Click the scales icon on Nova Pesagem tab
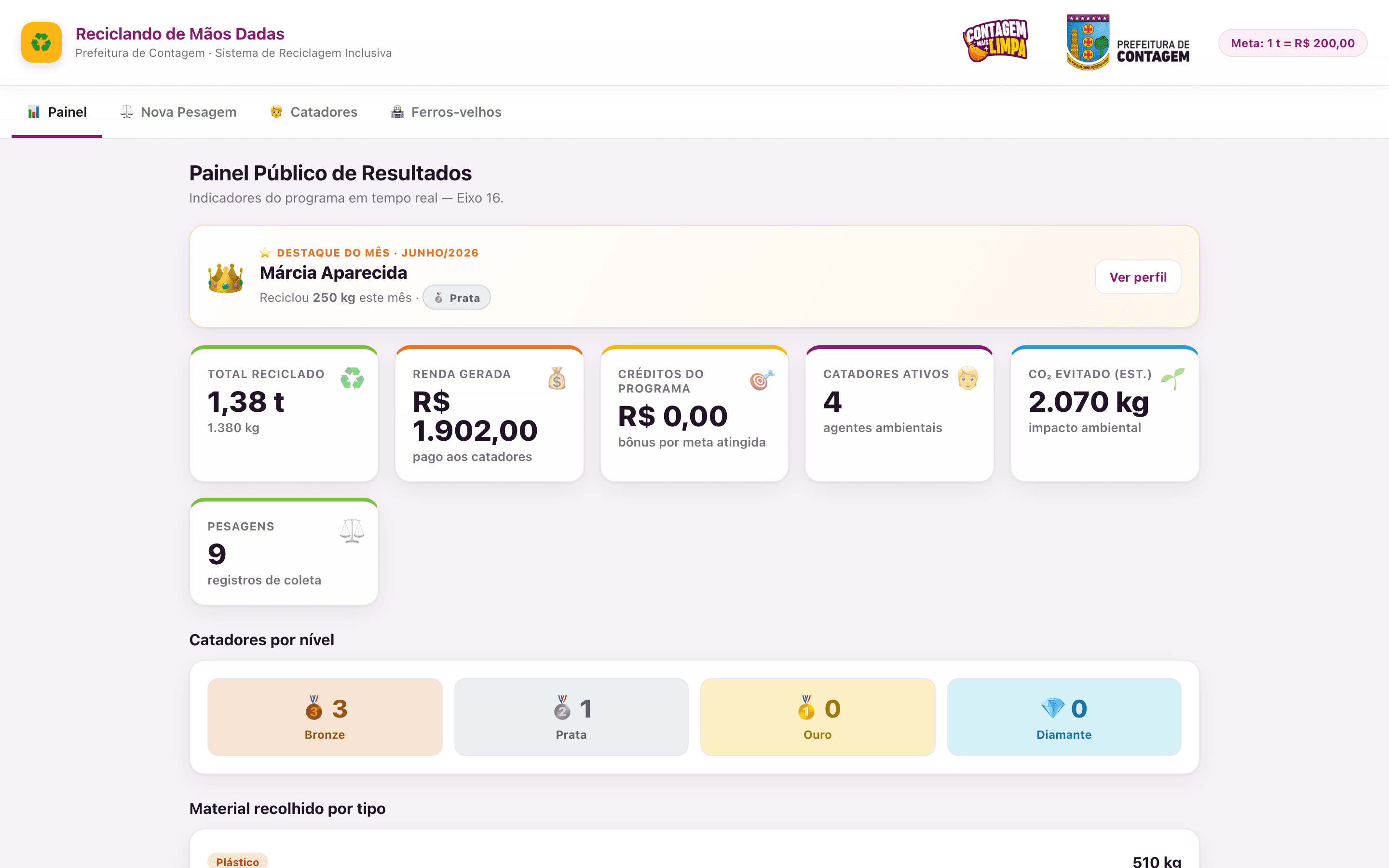 pyautogui.click(x=127, y=112)
